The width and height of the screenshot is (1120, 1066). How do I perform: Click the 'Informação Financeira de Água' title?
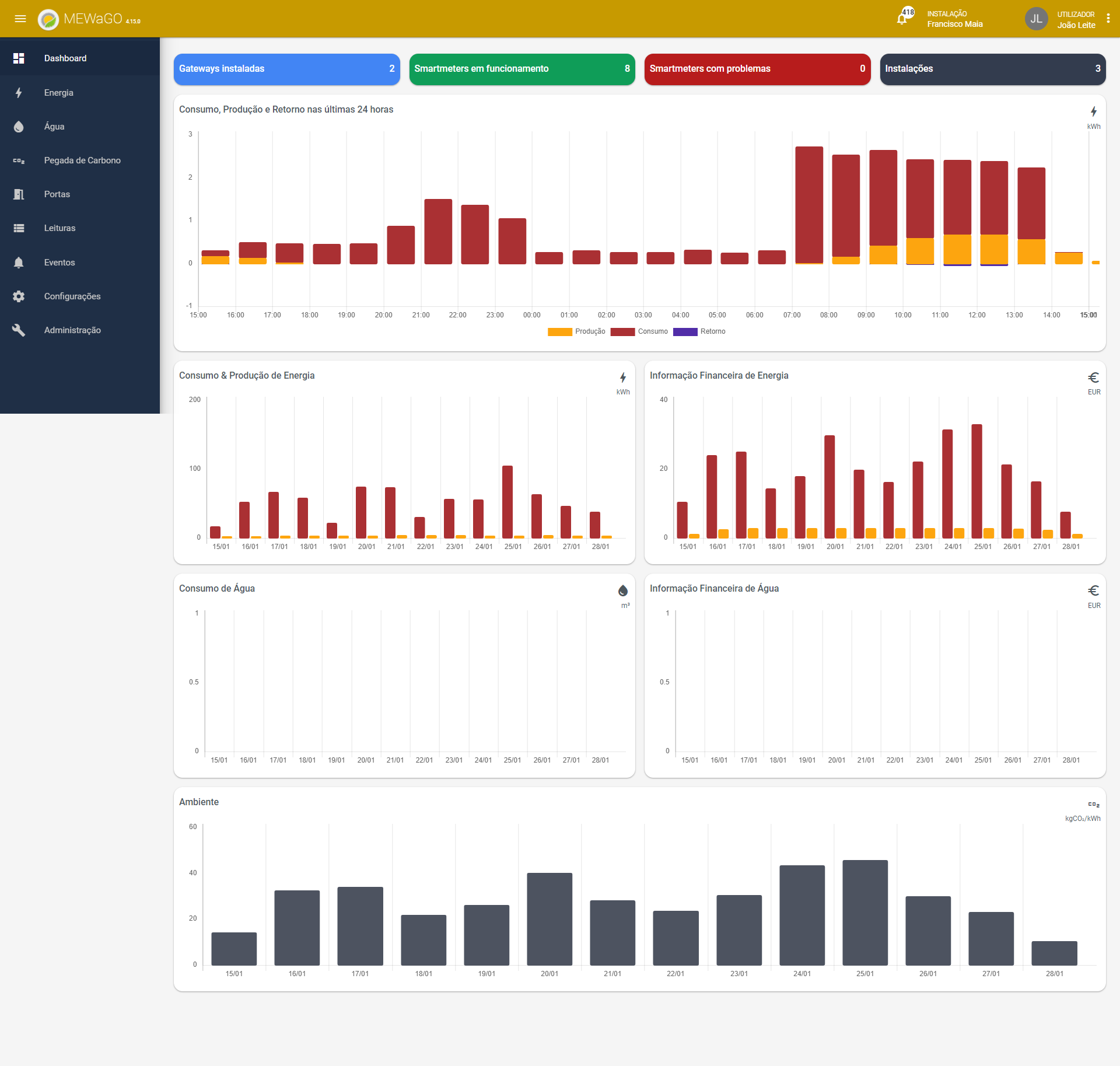coord(714,589)
